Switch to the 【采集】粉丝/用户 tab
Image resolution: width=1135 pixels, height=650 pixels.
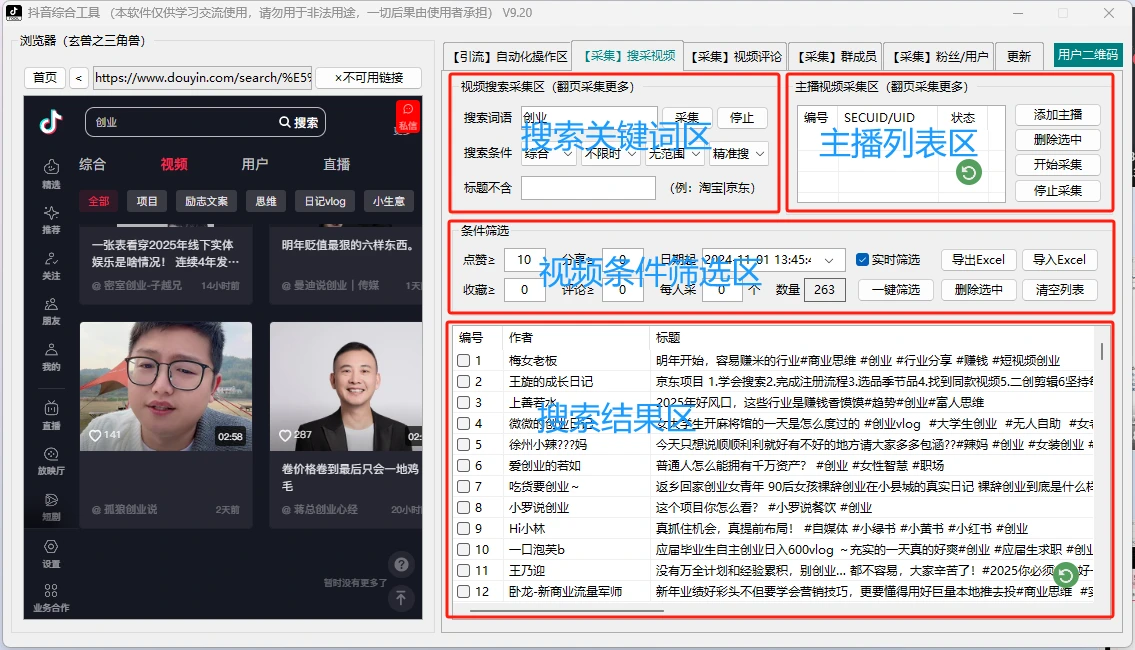click(939, 56)
